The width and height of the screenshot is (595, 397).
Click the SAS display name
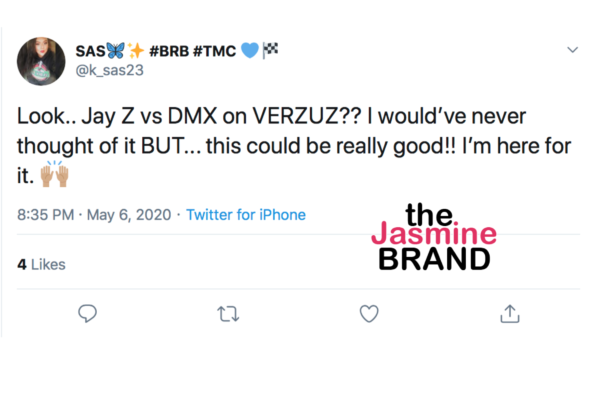[x=90, y=51]
